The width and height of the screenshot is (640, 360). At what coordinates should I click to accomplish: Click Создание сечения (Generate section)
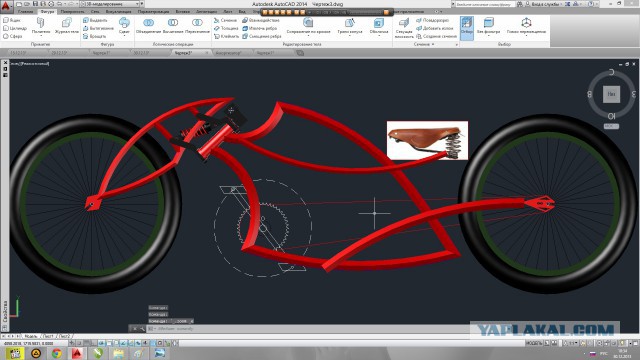(436, 36)
